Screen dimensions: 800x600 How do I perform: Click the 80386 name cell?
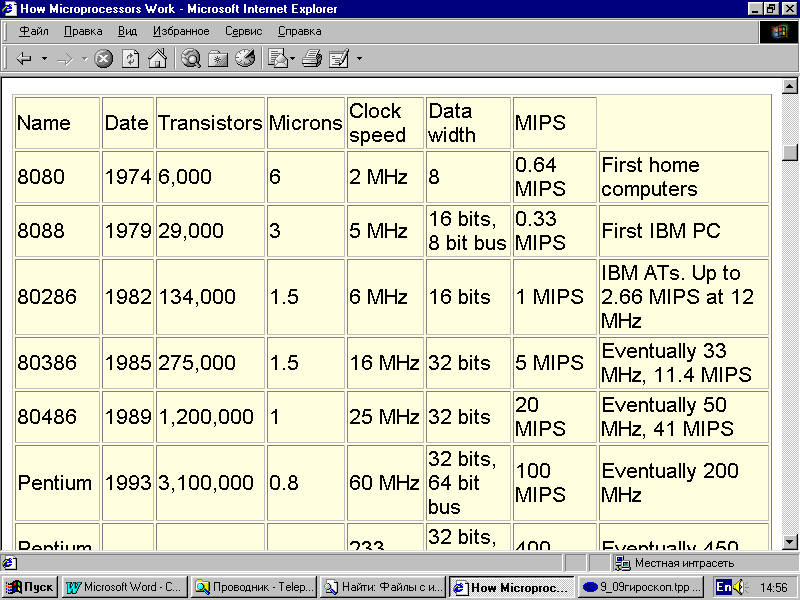point(57,363)
